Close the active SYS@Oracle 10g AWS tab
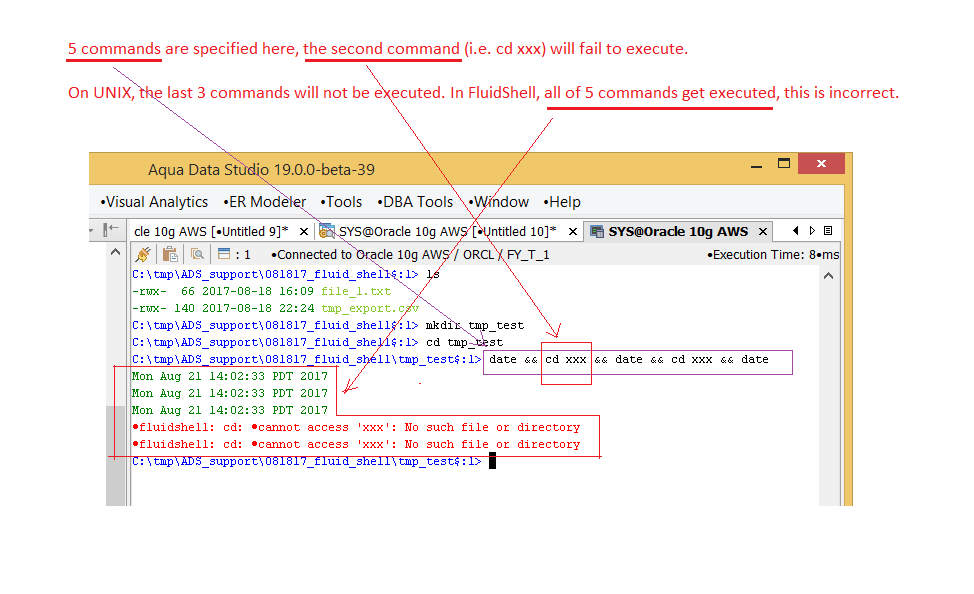This screenshot has height=594, width=974. tap(763, 232)
